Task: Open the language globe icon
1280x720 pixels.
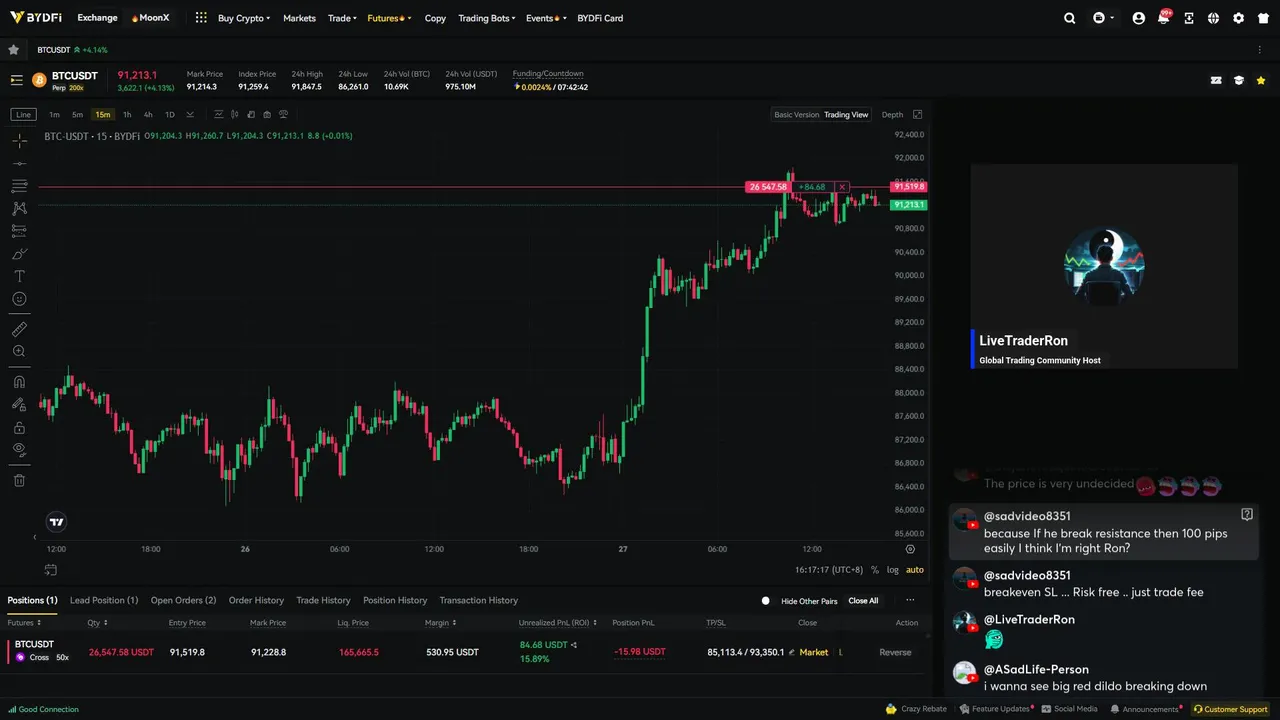Action: (1213, 18)
